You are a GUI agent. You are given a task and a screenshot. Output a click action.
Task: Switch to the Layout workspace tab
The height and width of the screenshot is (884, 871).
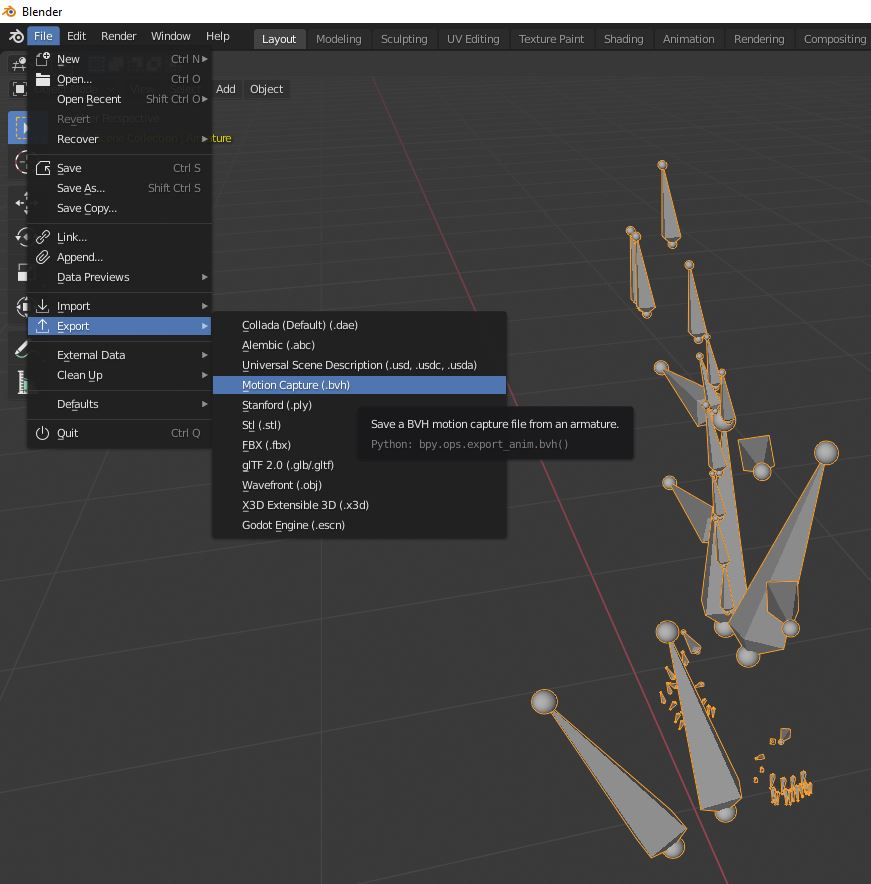279,39
